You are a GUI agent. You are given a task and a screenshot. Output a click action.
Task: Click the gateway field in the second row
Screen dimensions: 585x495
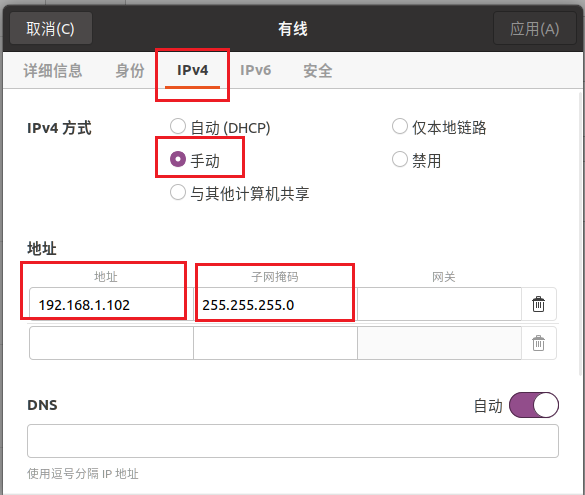click(439, 343)
